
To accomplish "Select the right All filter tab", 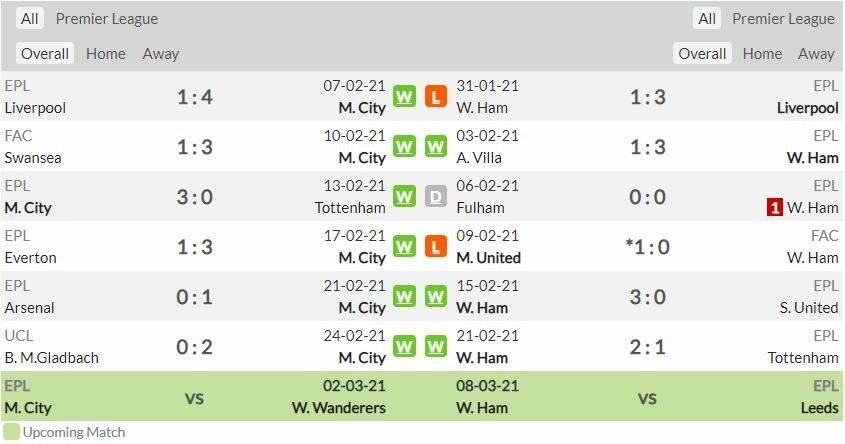I will tap(707, 19).
